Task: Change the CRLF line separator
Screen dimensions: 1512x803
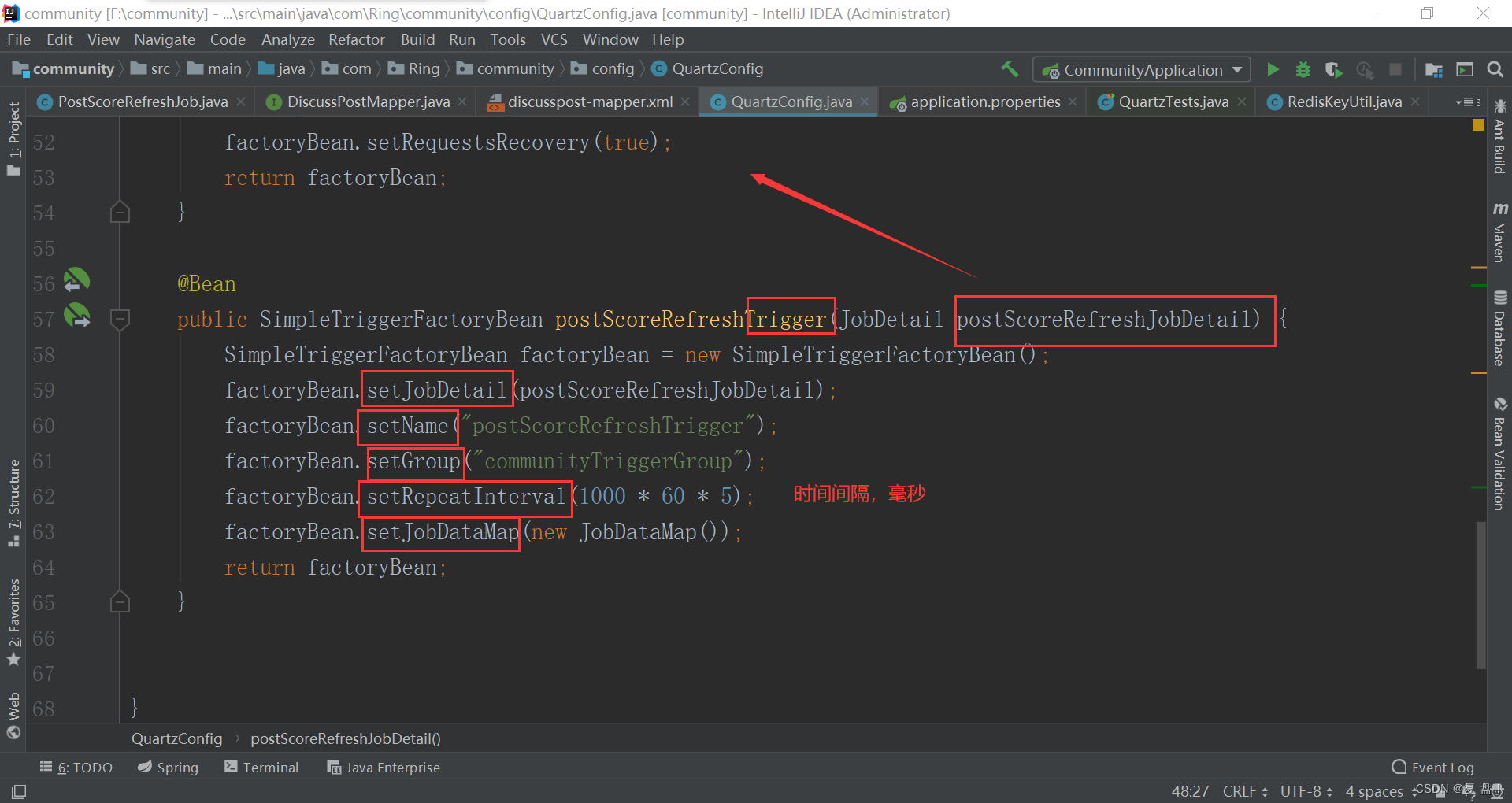Action: point(1245,791)
